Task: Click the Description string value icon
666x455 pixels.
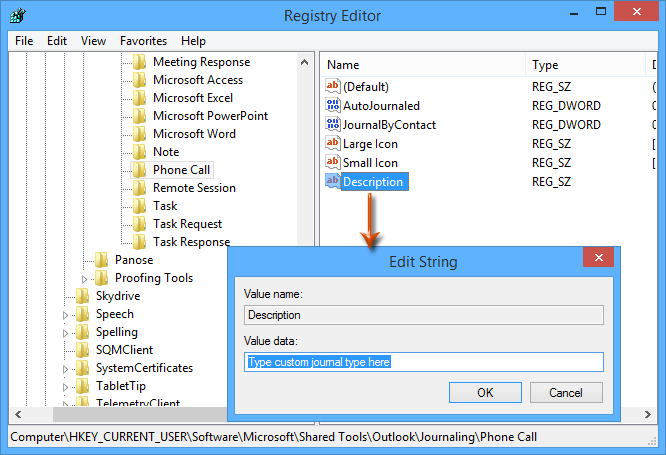Action: [333, 182]
